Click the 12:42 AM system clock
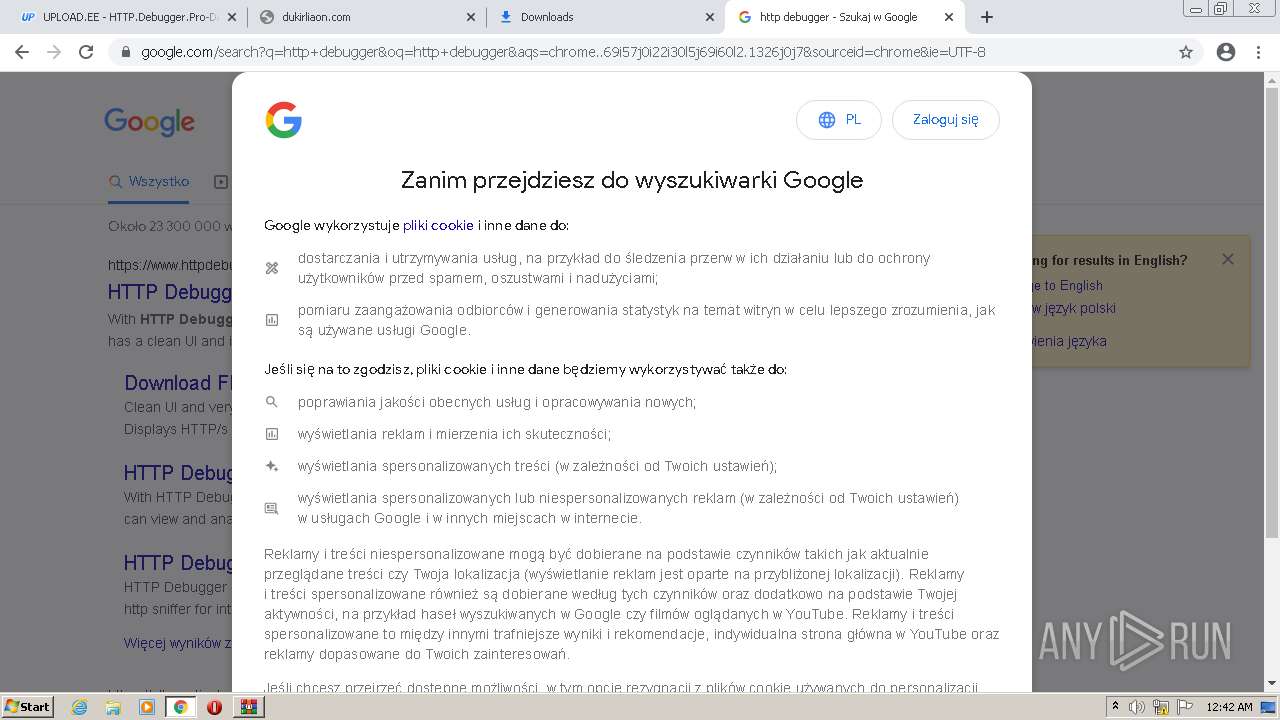The width and height of the screenshot is (1280, 720). [x=1229, y=707]
